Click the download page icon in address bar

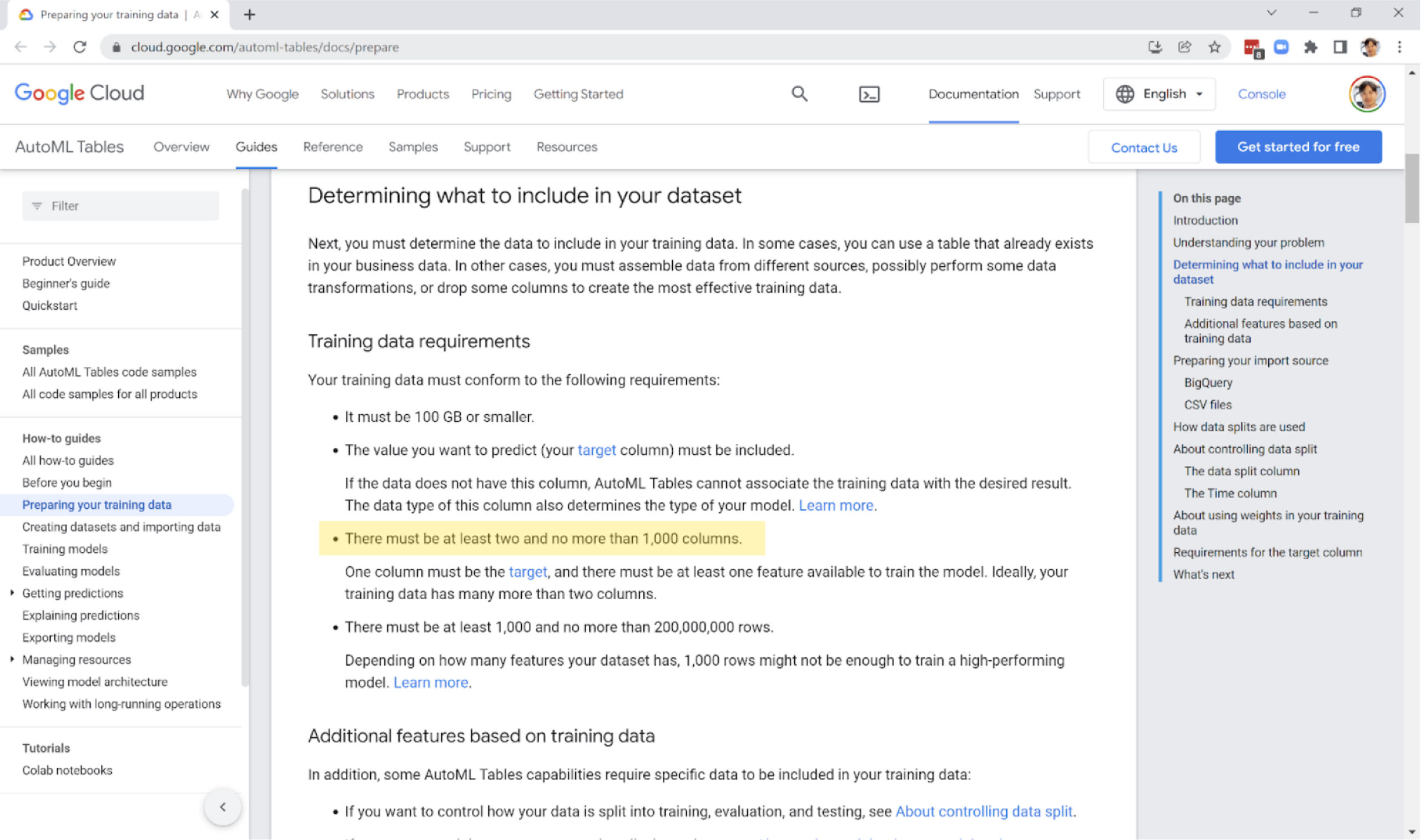click(1155, 47)
